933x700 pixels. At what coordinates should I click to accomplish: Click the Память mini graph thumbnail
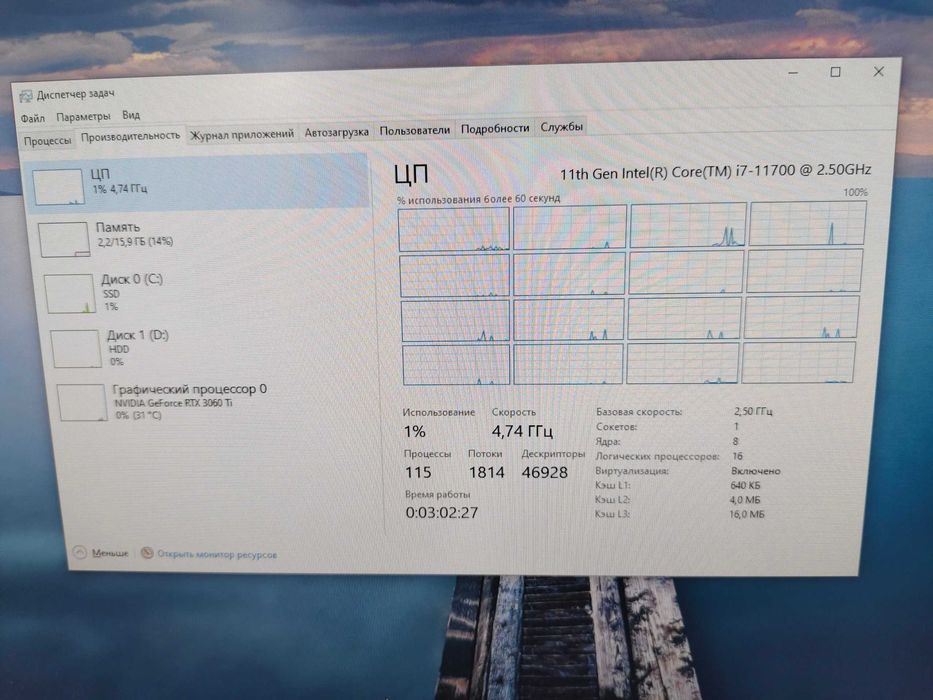coord(64,240)
